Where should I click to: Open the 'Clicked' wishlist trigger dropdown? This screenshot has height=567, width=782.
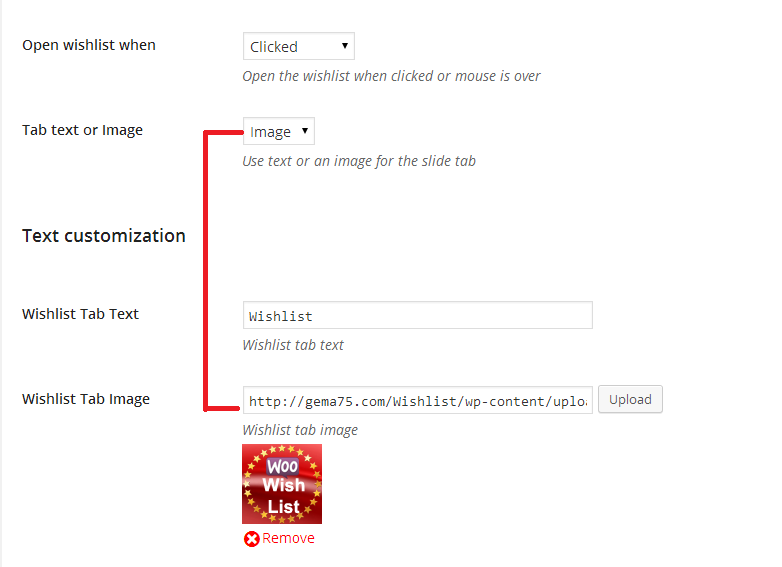click(298, 46)
